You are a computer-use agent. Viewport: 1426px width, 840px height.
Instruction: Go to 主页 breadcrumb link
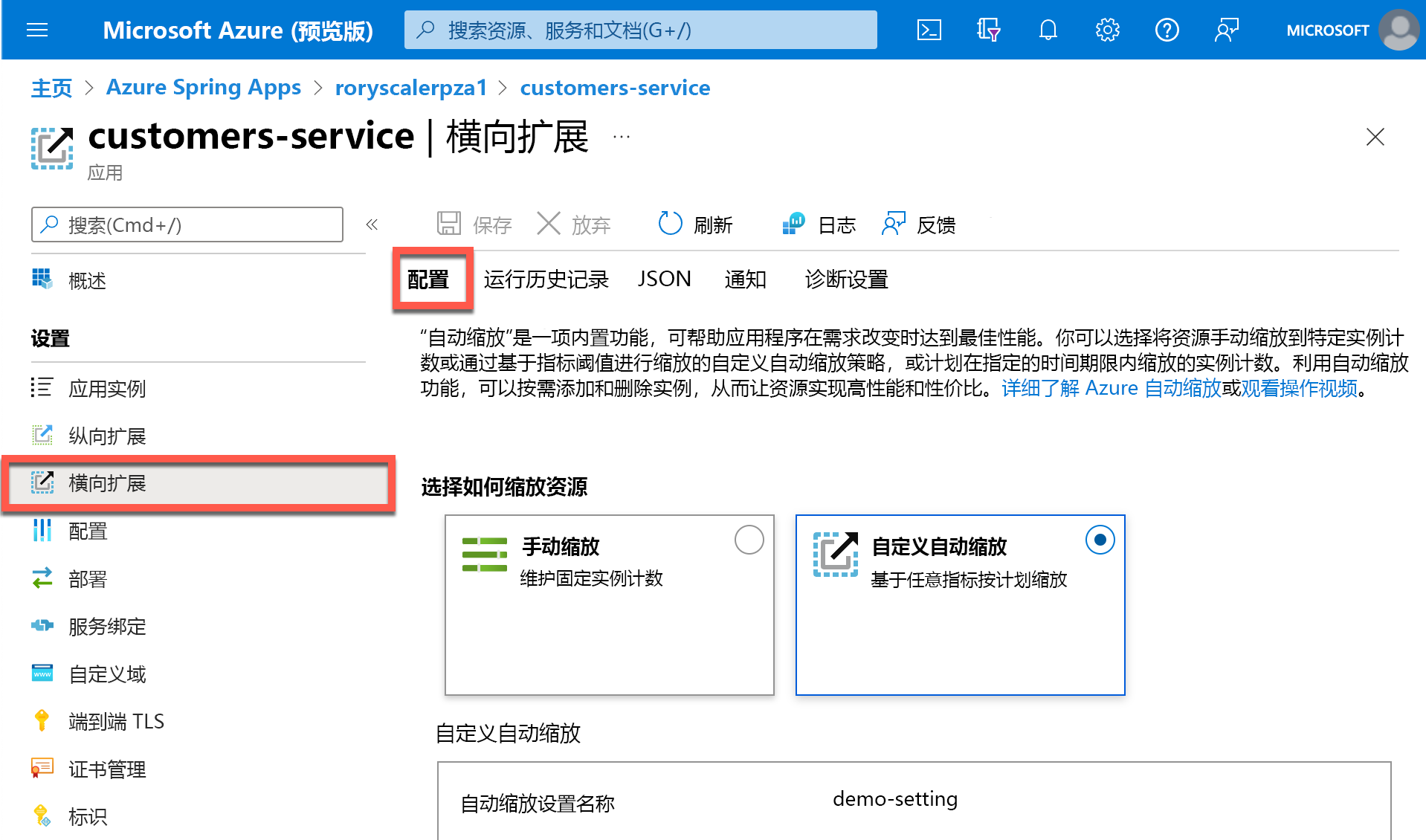(x=51, y=88)
